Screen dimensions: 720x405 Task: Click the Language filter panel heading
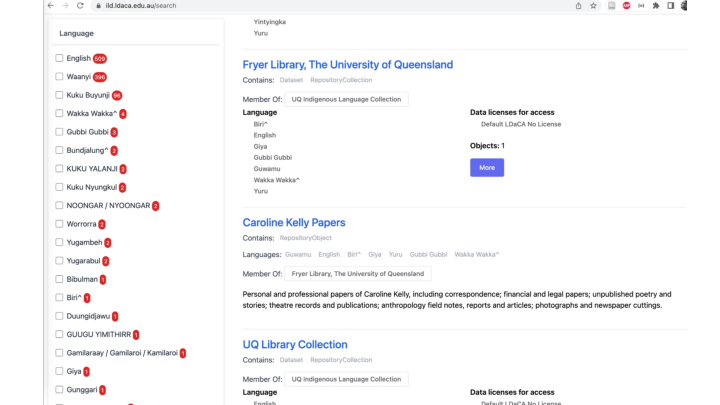click(76, 34)
